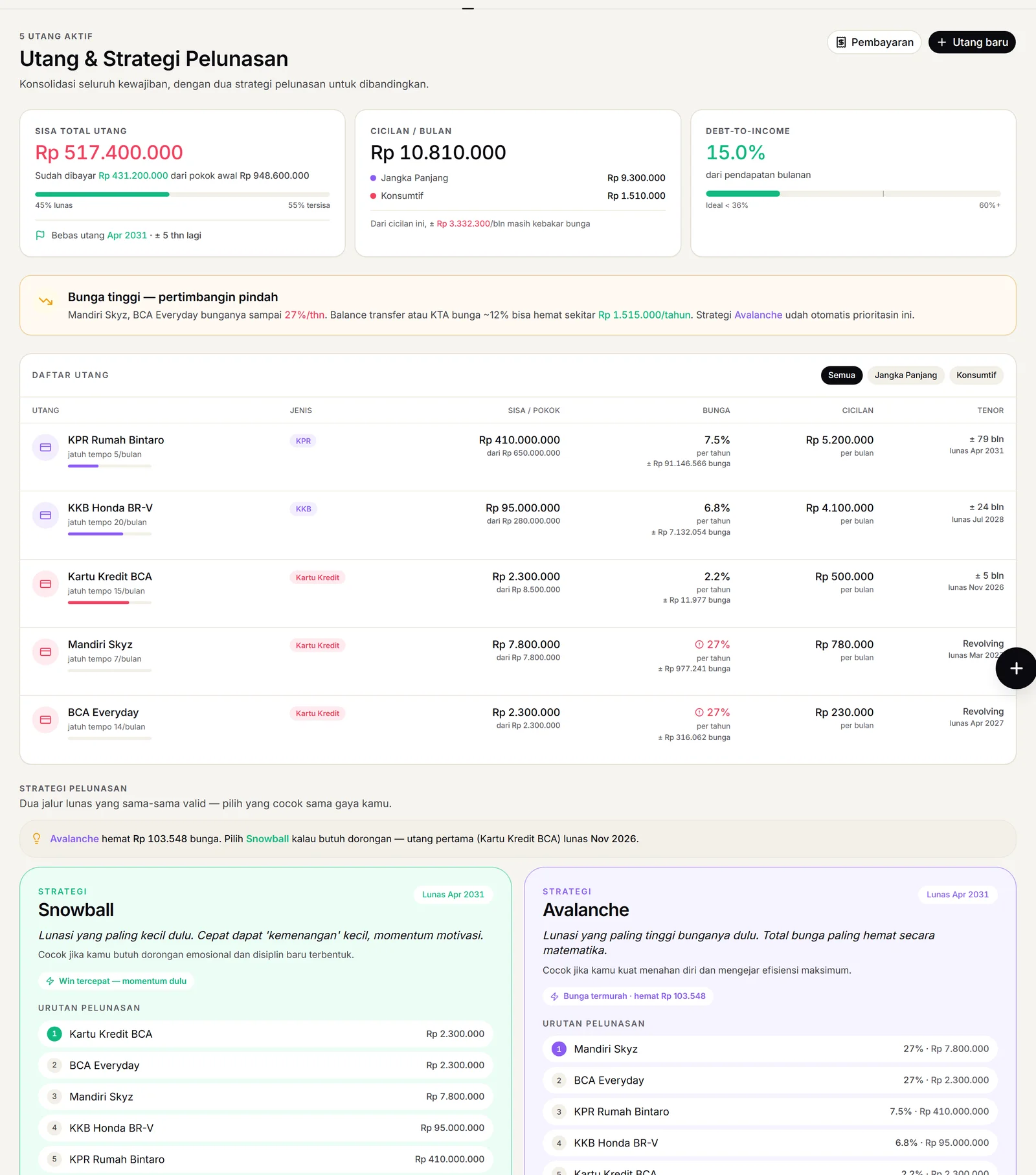Image resolution: width=1036 pixels, height=1175 pixels.
Task: Click the Bunga termurah hemat badge
Action: 628,996
